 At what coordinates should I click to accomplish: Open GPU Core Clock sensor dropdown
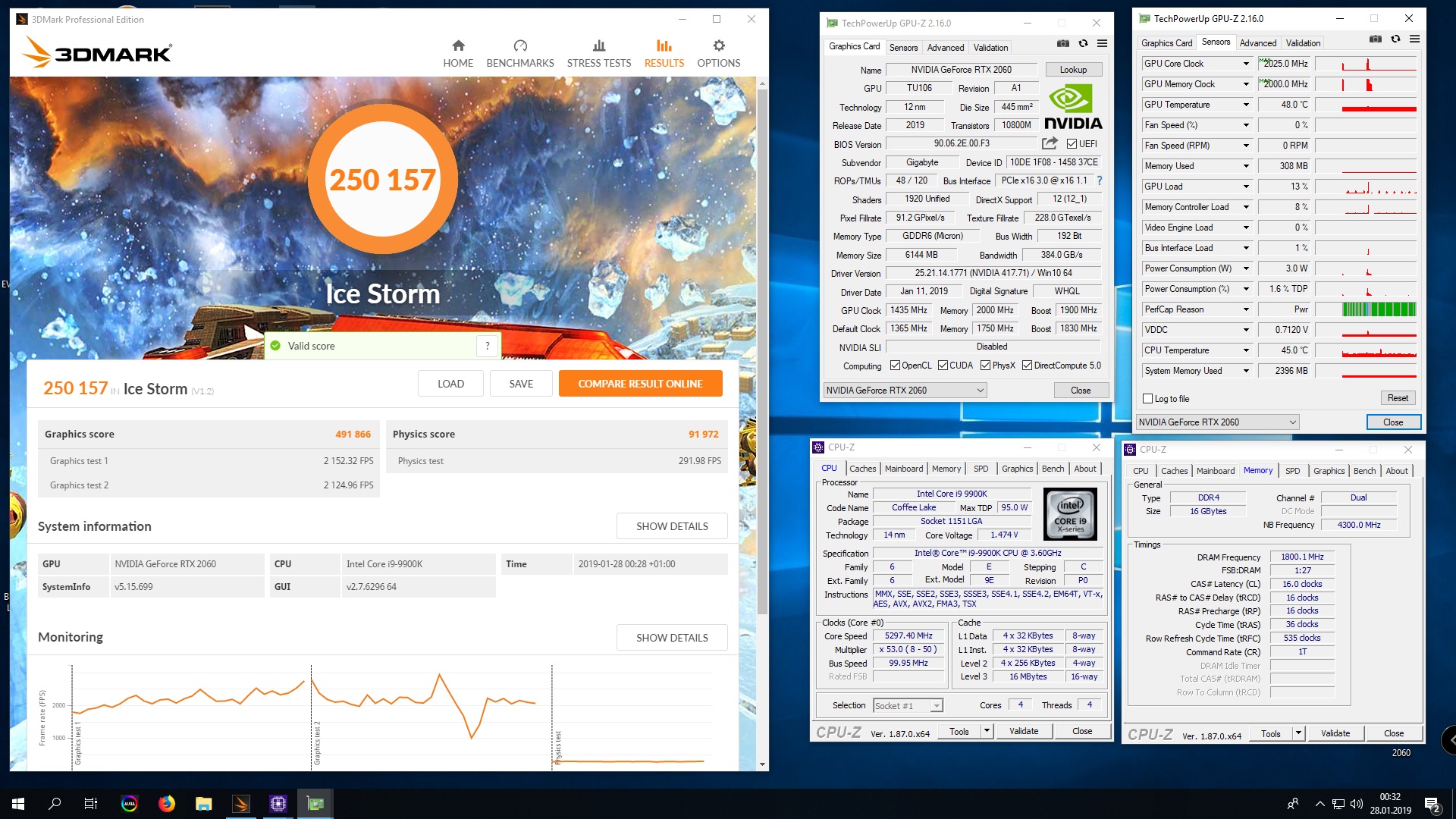click(x=1245, y=64)
